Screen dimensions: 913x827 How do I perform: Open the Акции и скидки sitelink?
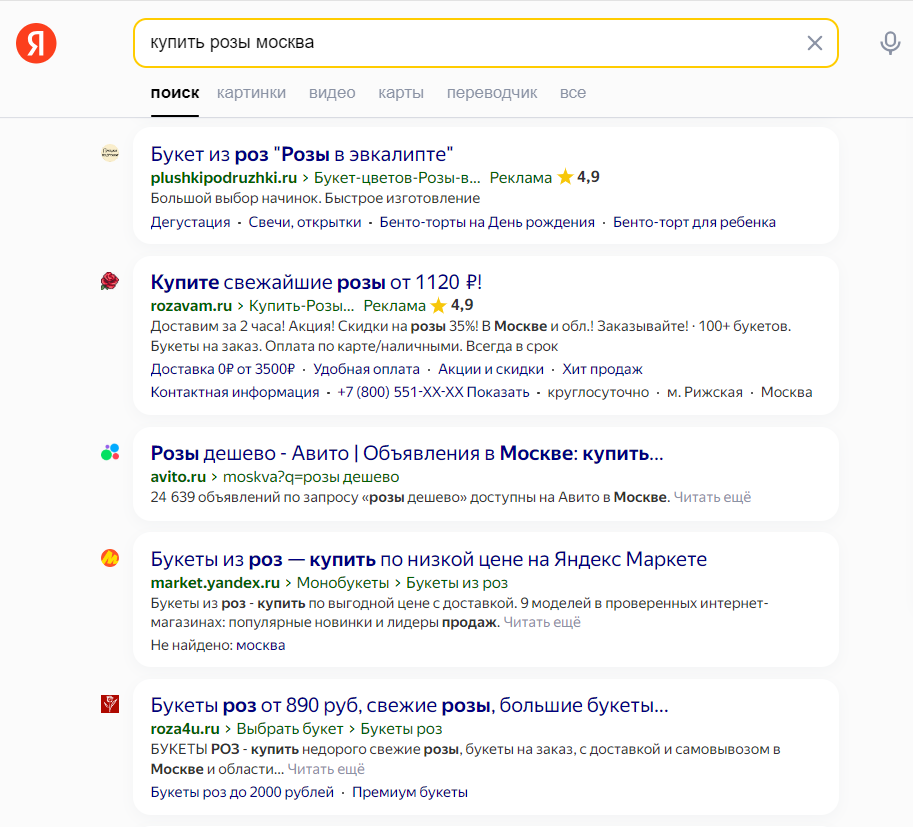coord(491,369)
